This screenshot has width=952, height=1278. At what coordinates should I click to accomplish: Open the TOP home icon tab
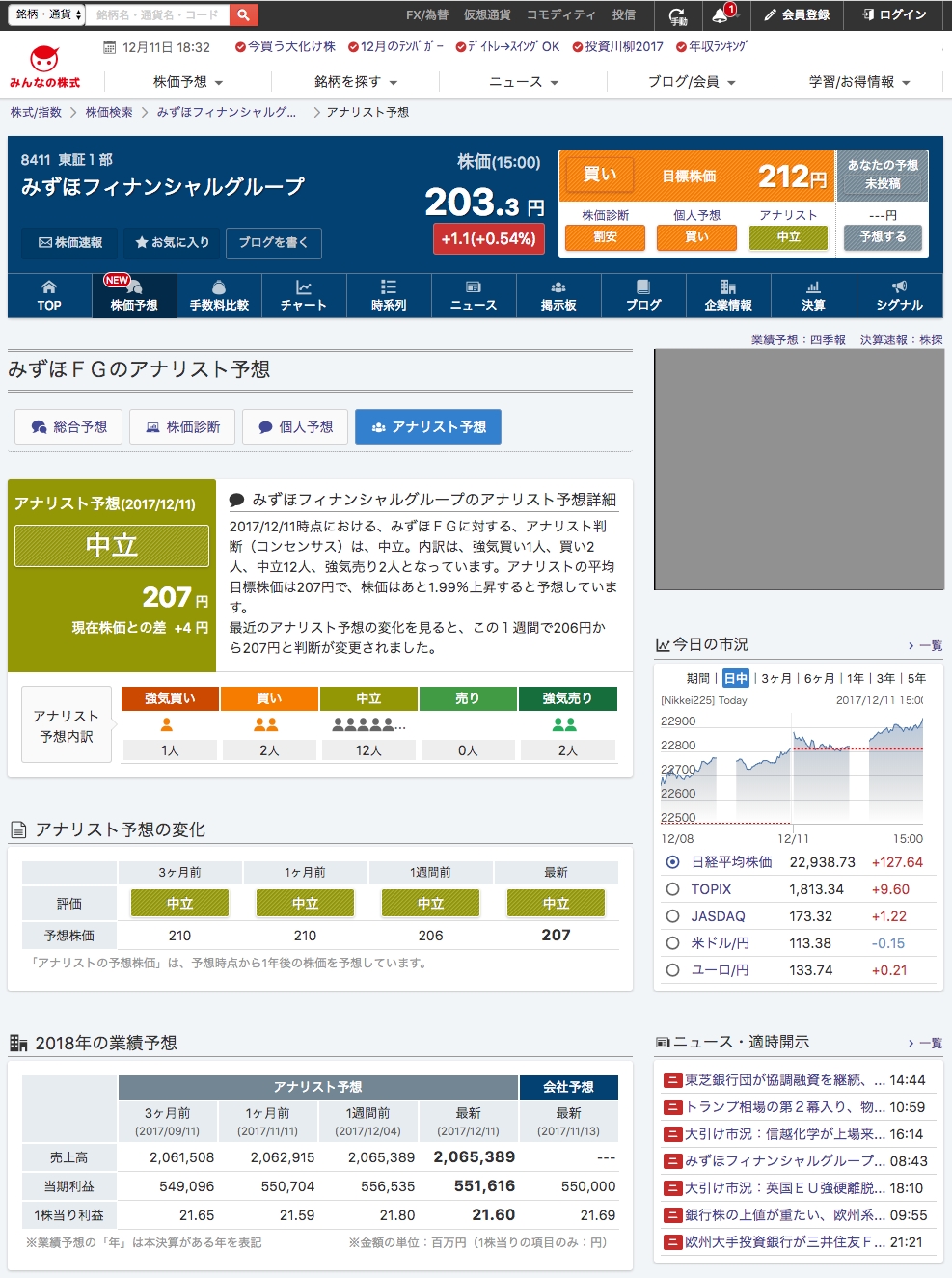[x=49, y=295]
